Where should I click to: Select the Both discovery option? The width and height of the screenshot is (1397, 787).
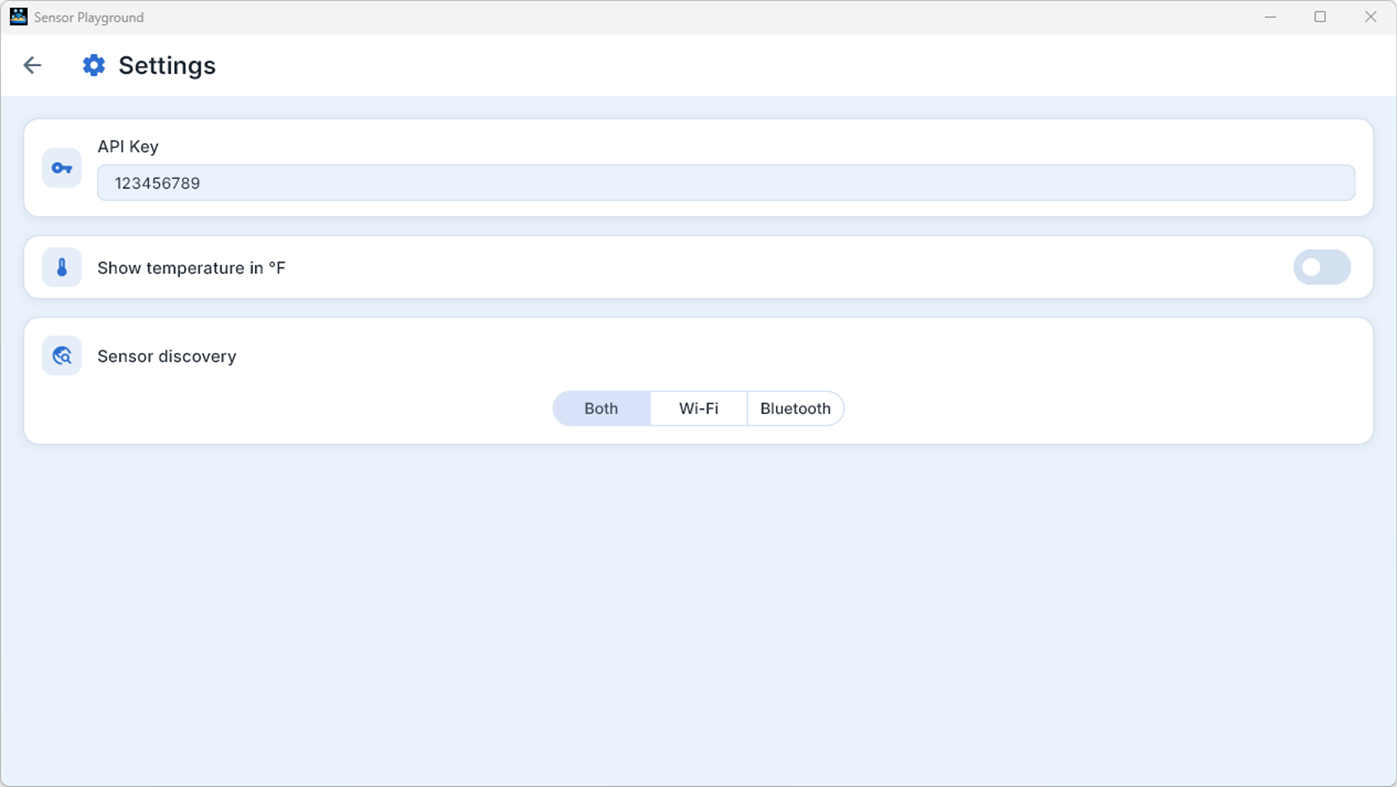click(x=601, y=408)
